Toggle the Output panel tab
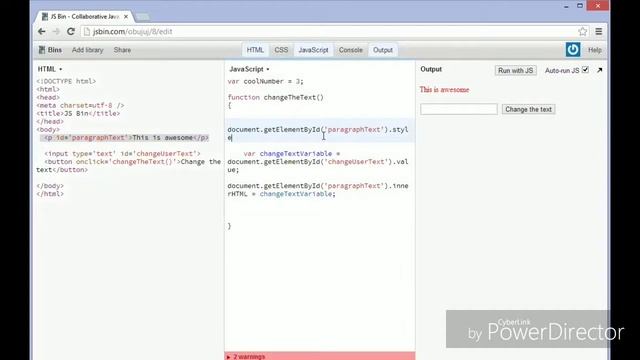640x360 pixels. pos(382,50)
